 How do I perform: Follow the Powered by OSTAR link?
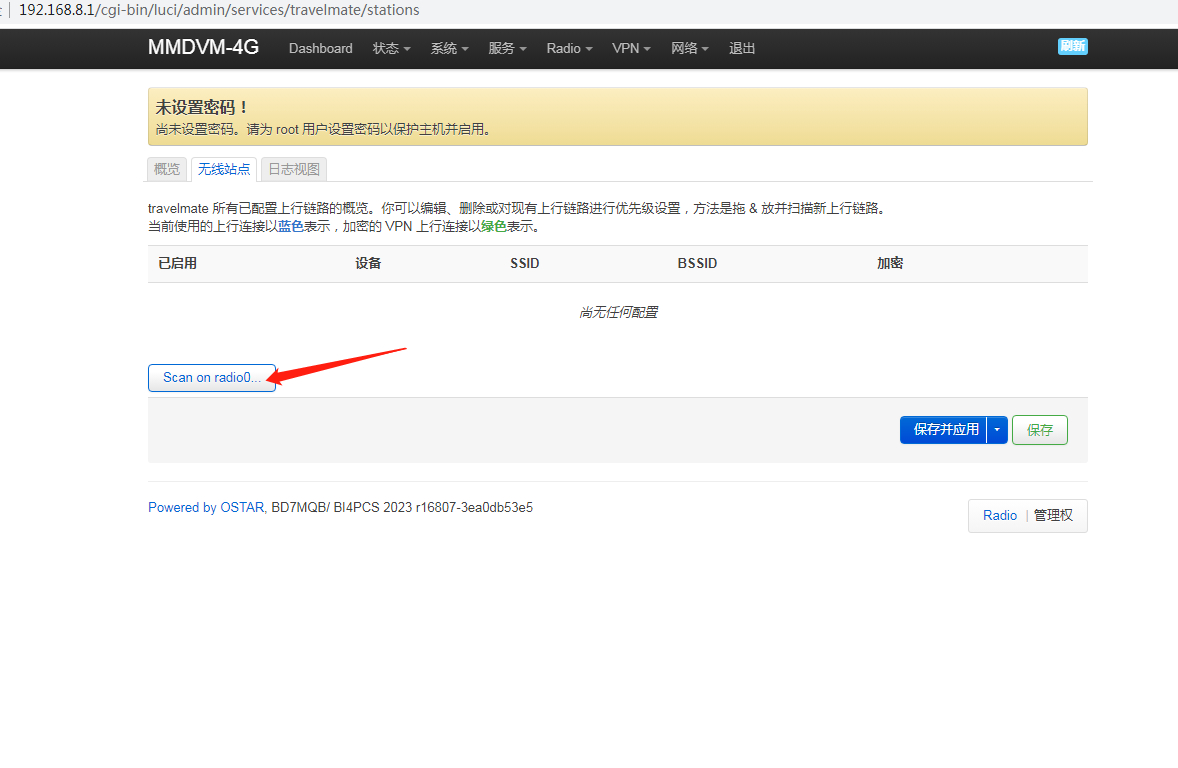pyautogui.click(x=206, y=507)
